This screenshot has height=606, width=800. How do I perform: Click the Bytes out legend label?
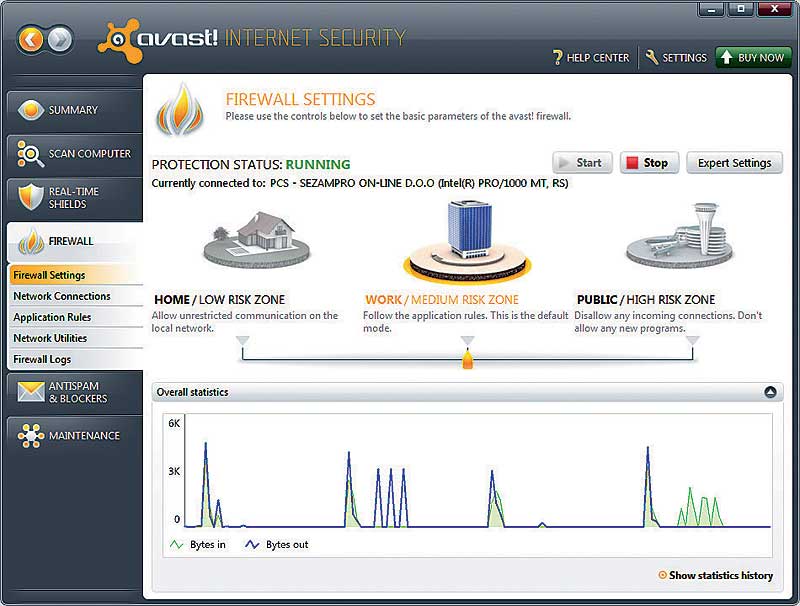coord(287,545)
